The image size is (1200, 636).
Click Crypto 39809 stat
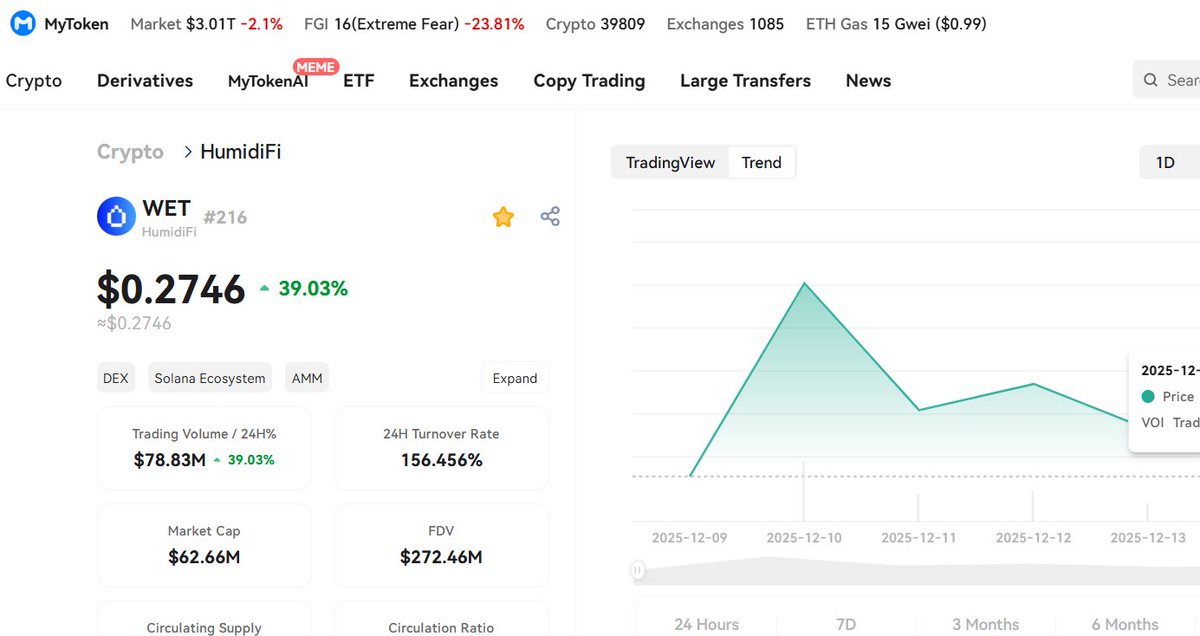click(595, 23)
